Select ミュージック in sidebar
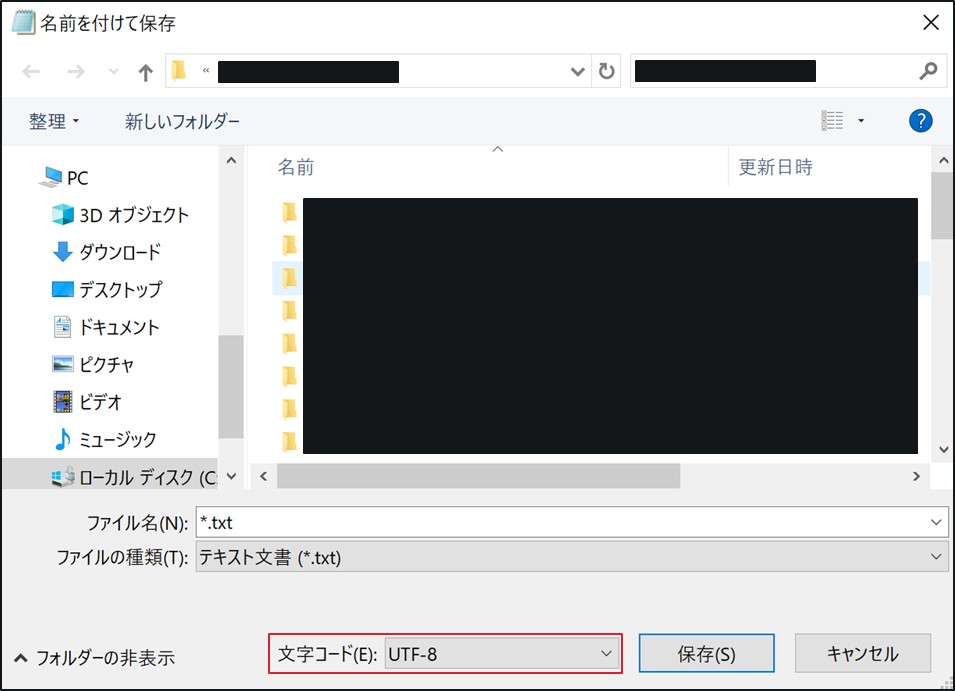The height and width of the screenshot is (691, 955). coord(118,439)
